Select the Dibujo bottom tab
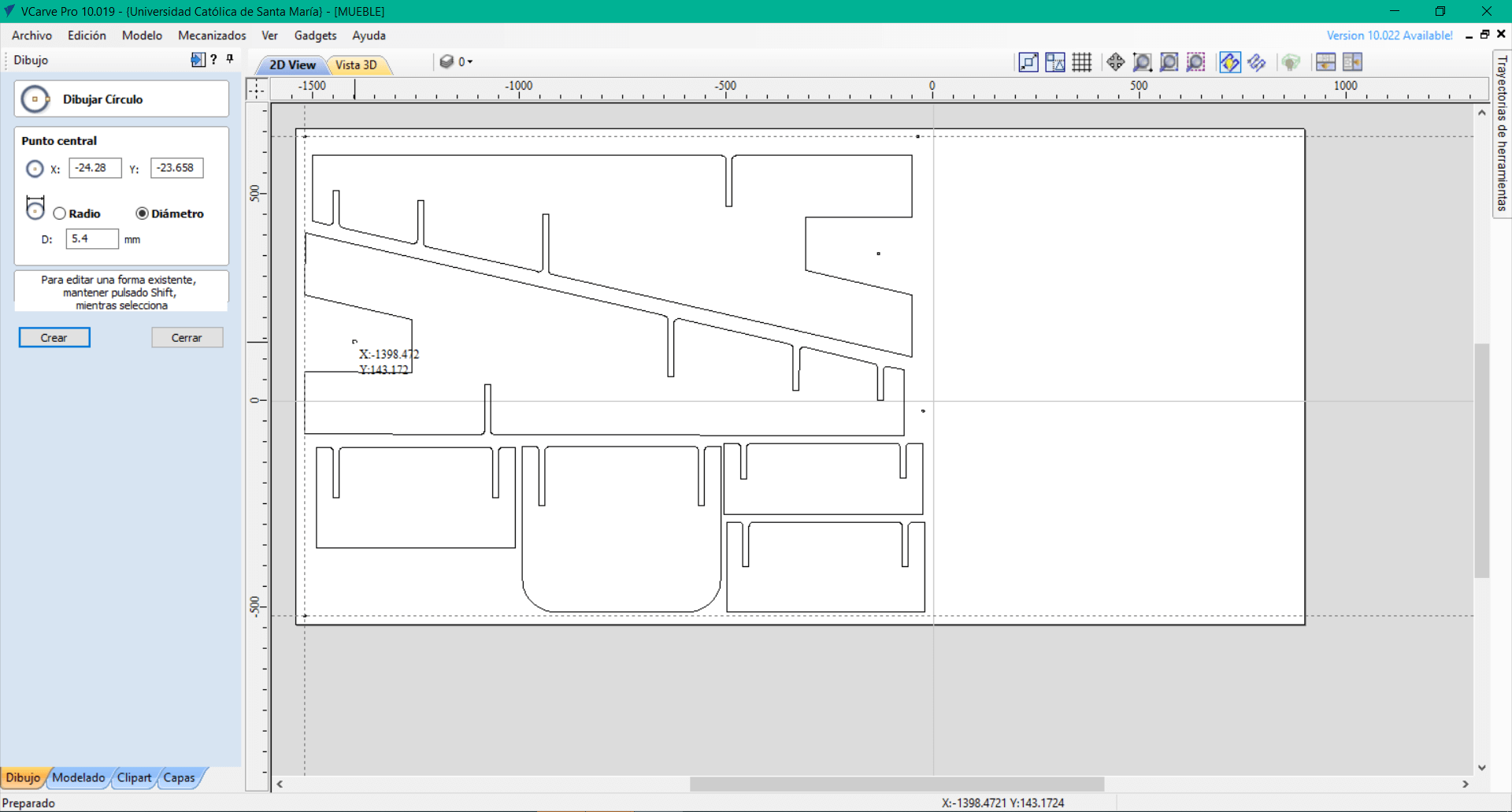 [23, 777]
